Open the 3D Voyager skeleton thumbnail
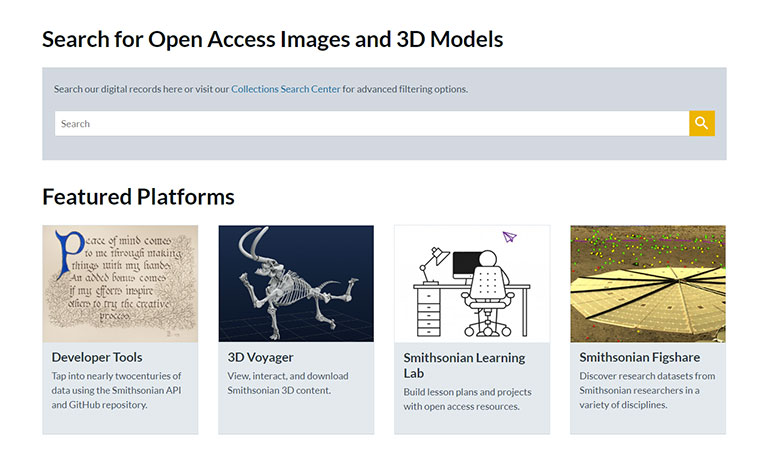The image size is (770, 453). (x=296, y=284)
